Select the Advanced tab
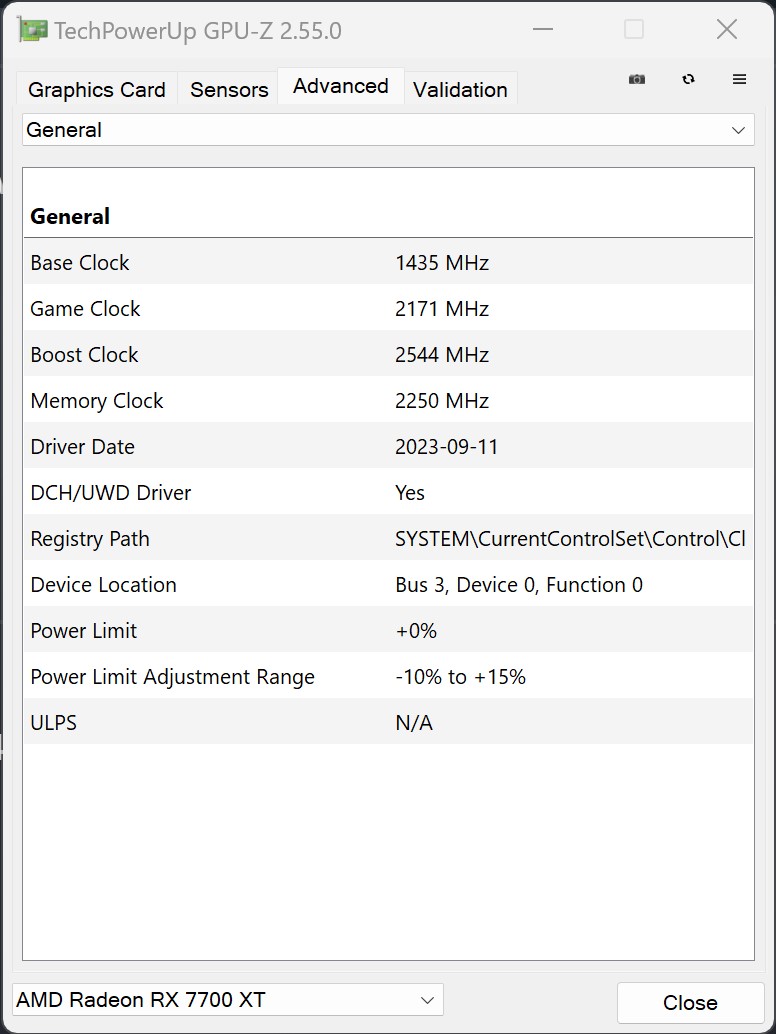This screenshot has height=1034, width=776. point(341,86)
